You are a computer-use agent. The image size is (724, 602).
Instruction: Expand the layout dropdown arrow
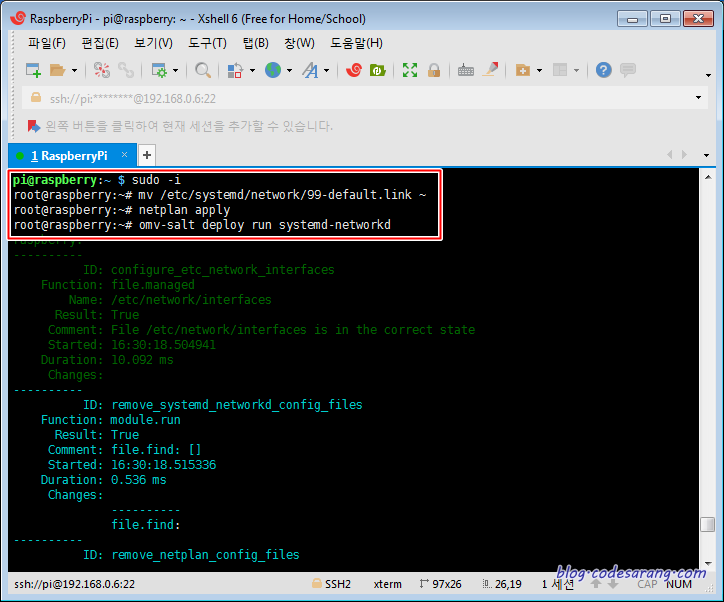[x=576, y=71]
